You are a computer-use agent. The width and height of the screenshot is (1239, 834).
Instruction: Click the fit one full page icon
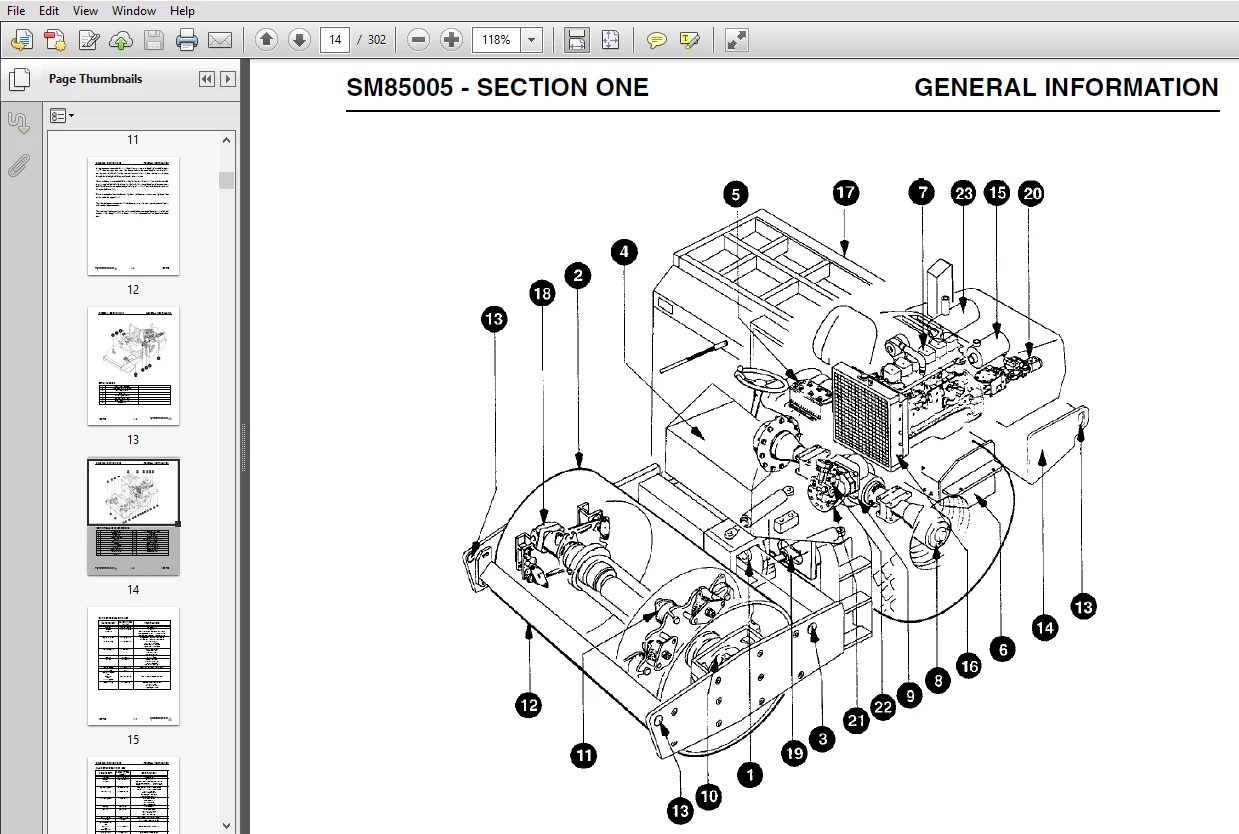pyautogui.click(x=610, y=40)
